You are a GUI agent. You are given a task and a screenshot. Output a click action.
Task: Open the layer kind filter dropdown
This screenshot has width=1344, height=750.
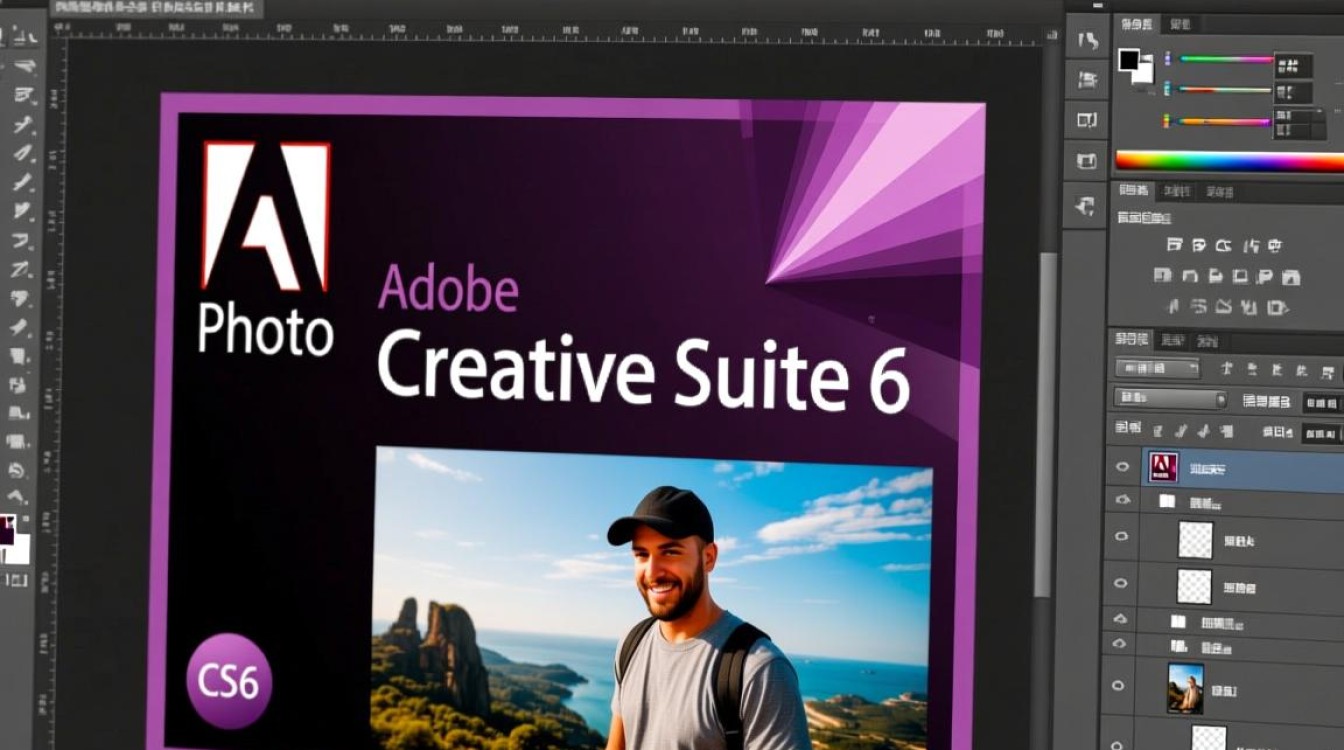pyautogui.click(x=1157, y=368)
